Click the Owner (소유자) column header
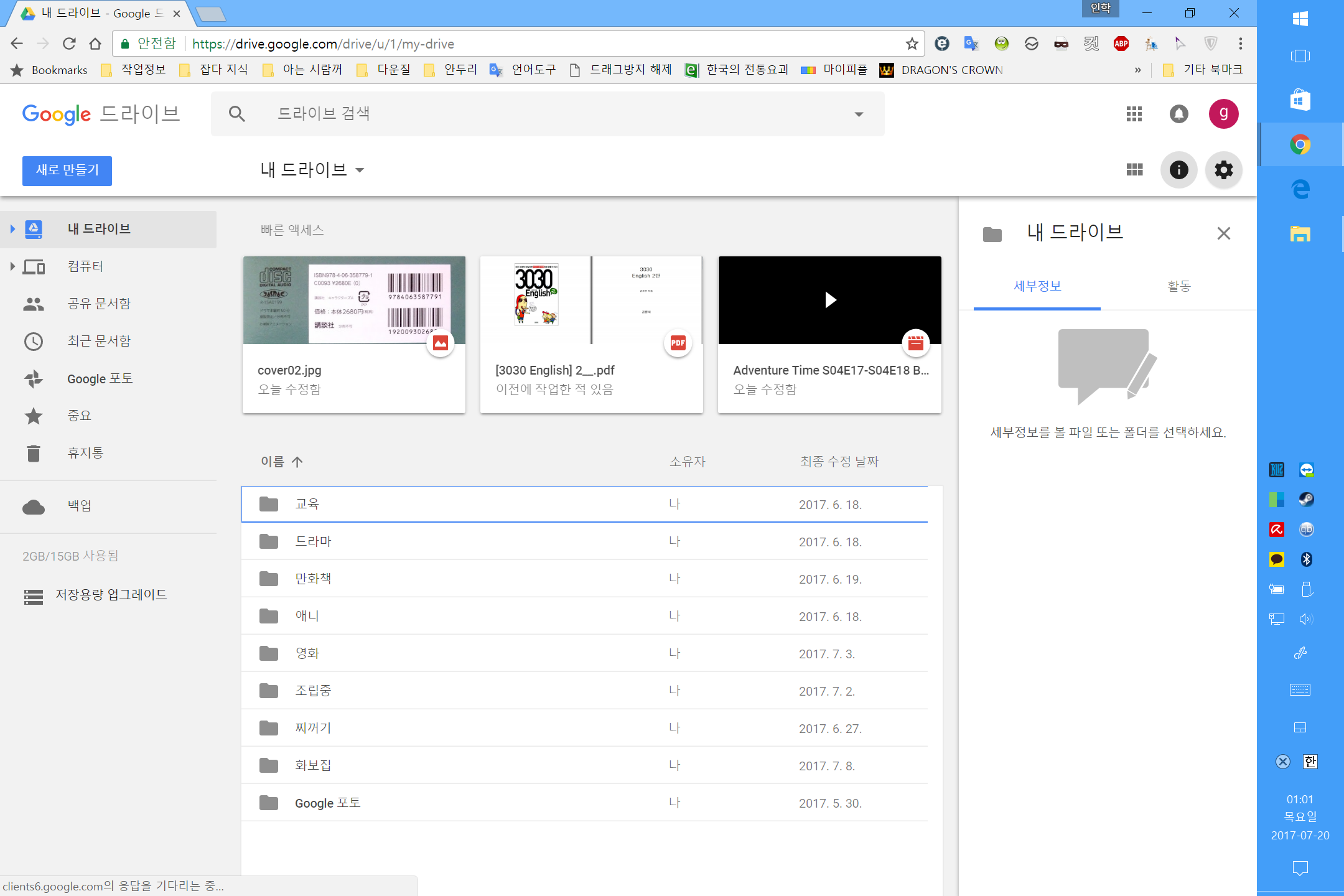The height and width of the screenshot is (896, 1344). click(x=687, y=462)
